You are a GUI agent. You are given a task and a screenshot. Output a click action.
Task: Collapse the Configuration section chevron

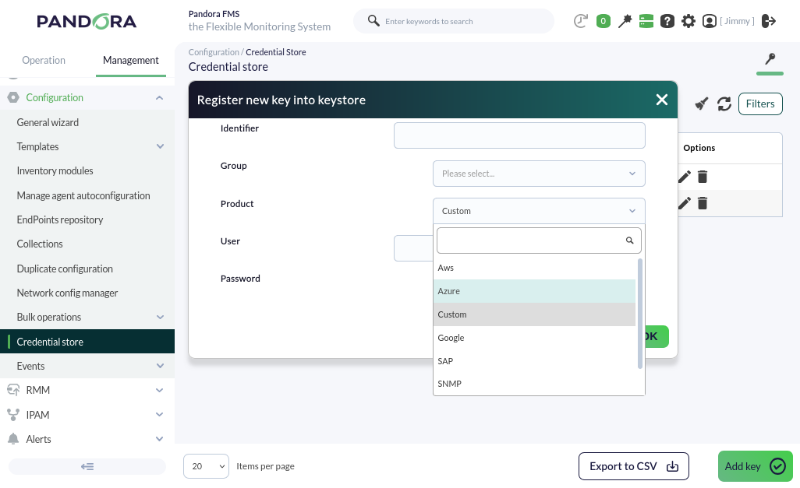pyautogui.click(x=160, y=97)
